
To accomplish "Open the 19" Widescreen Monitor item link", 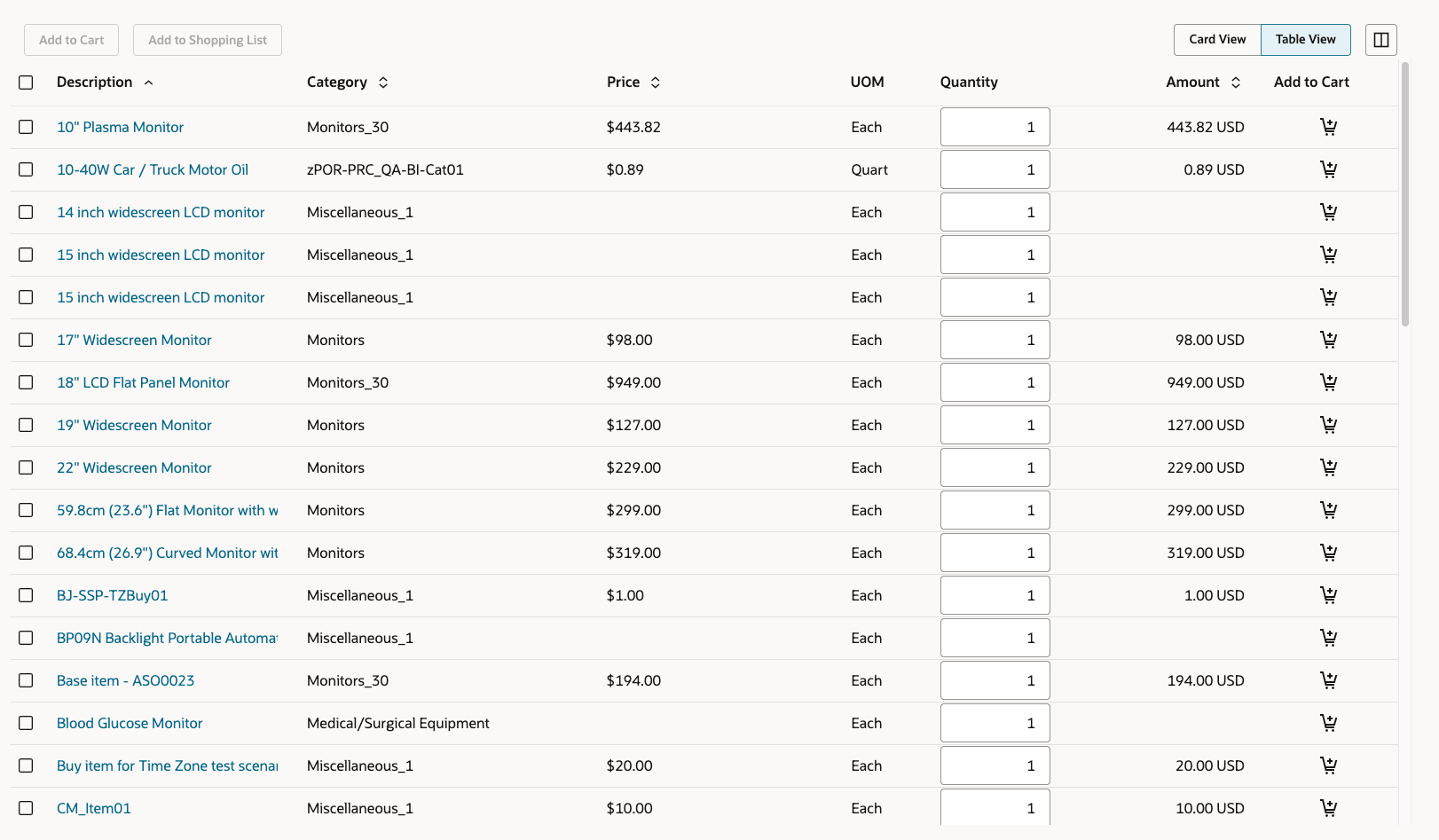I will [x=134, y=425].
